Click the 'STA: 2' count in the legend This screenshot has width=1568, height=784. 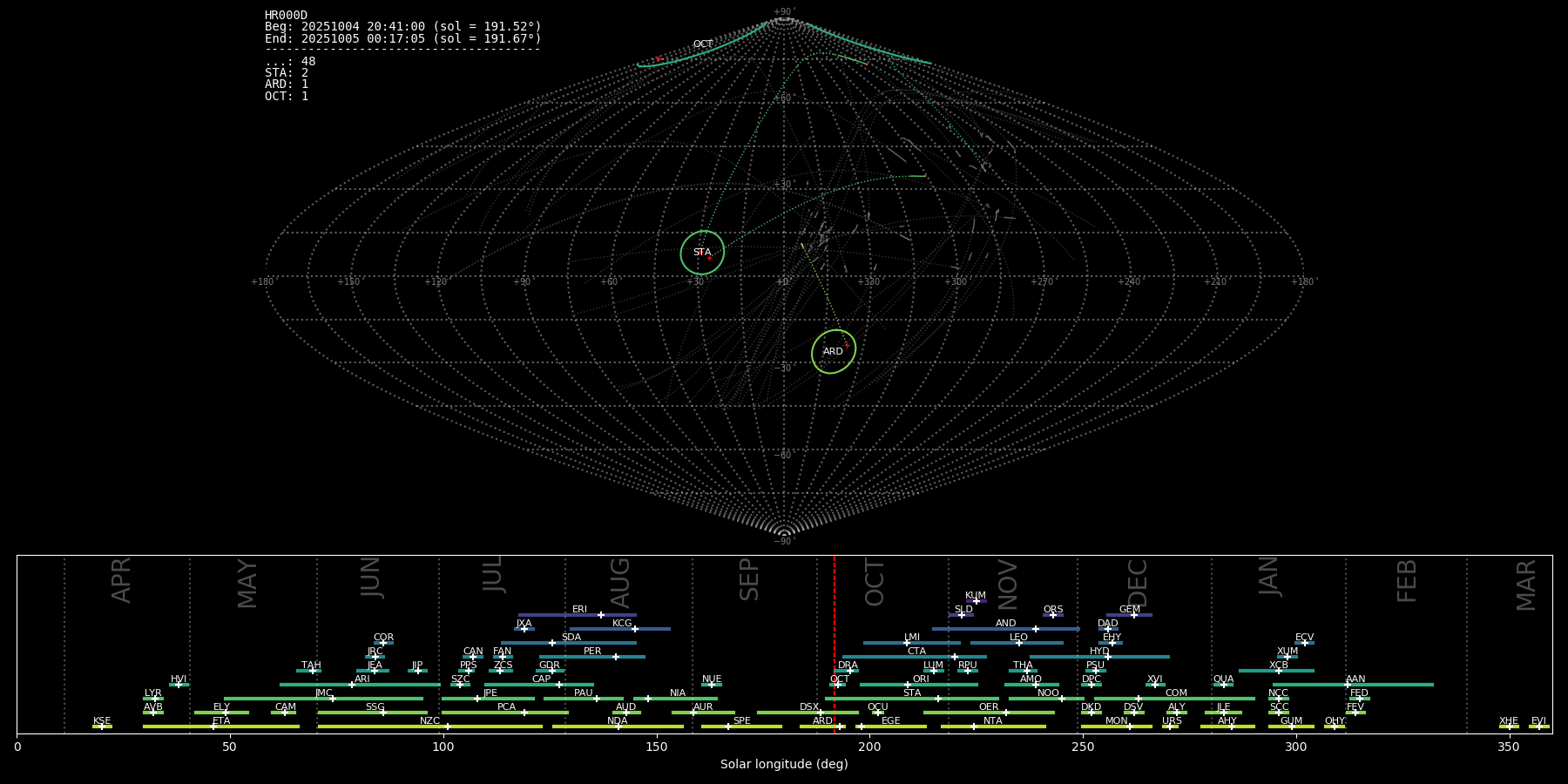(x=287, y=73)
